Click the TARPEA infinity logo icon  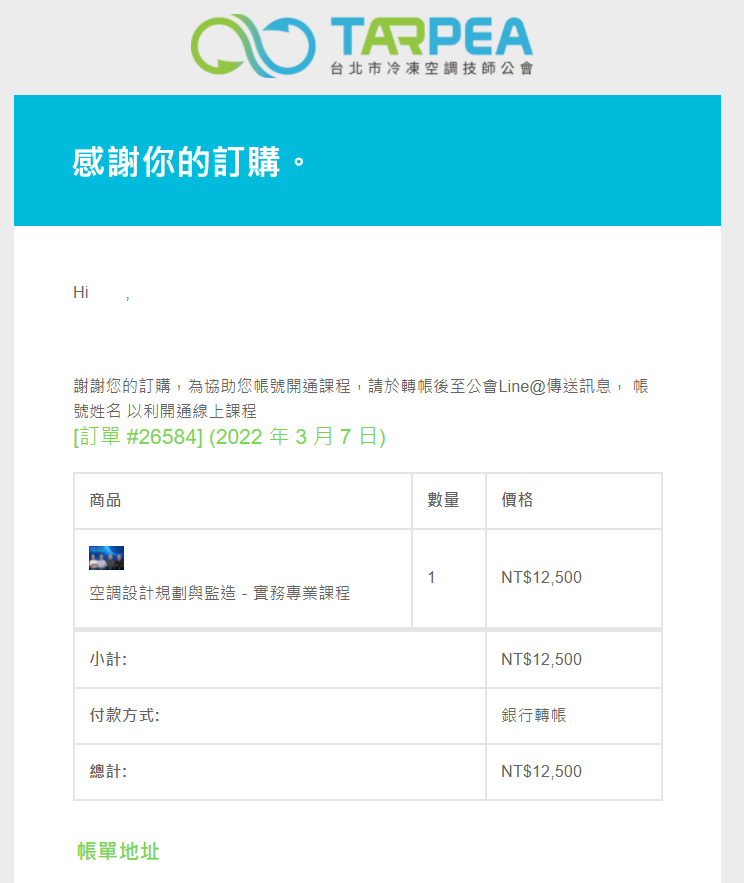coord(253,46)
